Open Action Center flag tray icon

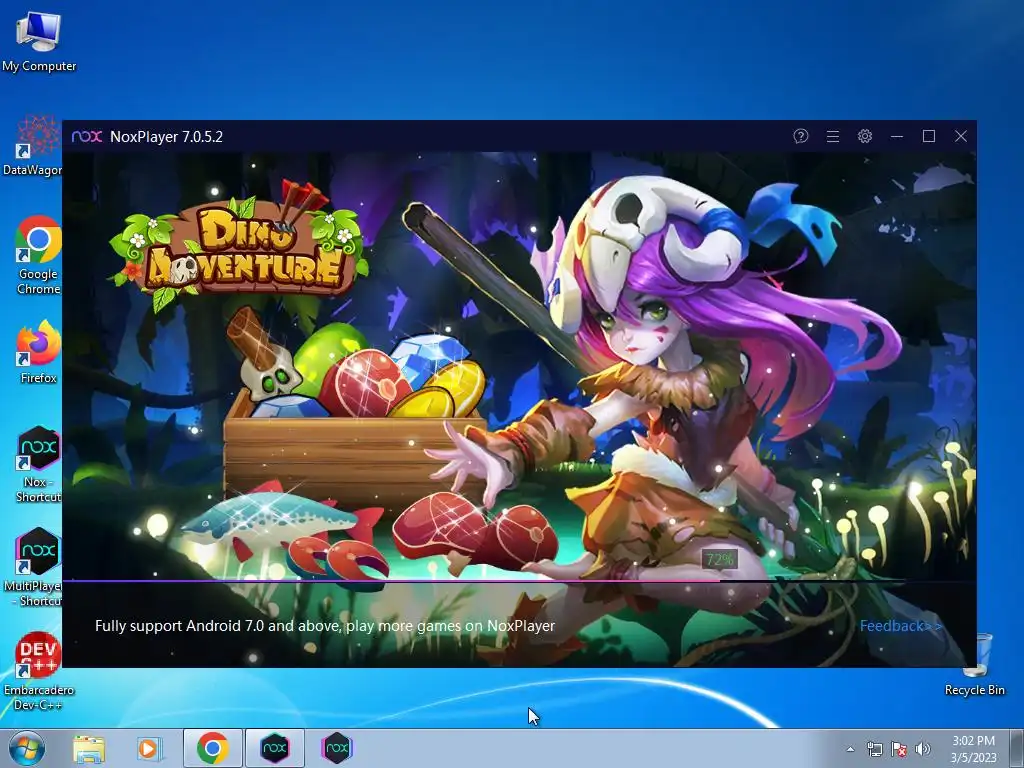point(899,749)
